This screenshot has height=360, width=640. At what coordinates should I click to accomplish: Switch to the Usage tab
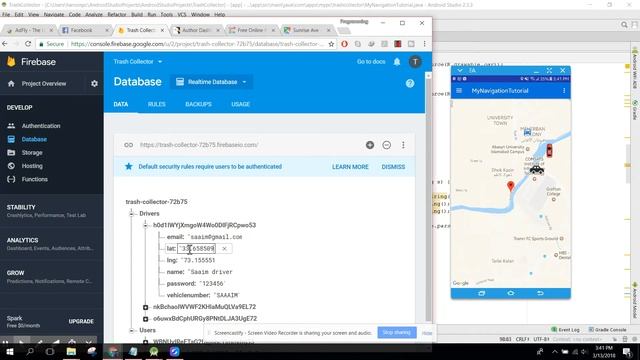click(x=240, y=104)
